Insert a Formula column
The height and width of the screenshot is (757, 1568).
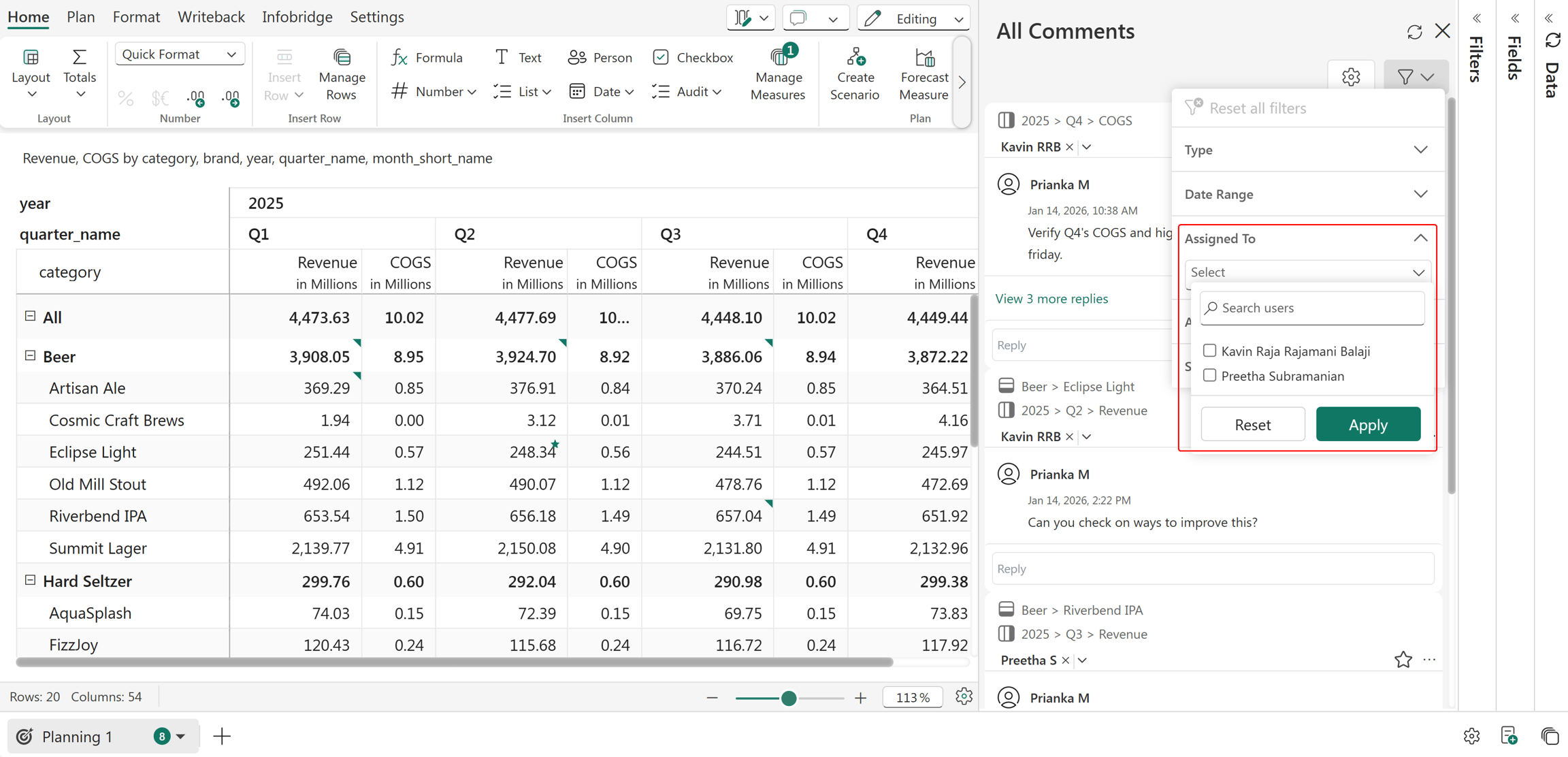point(427,58)
